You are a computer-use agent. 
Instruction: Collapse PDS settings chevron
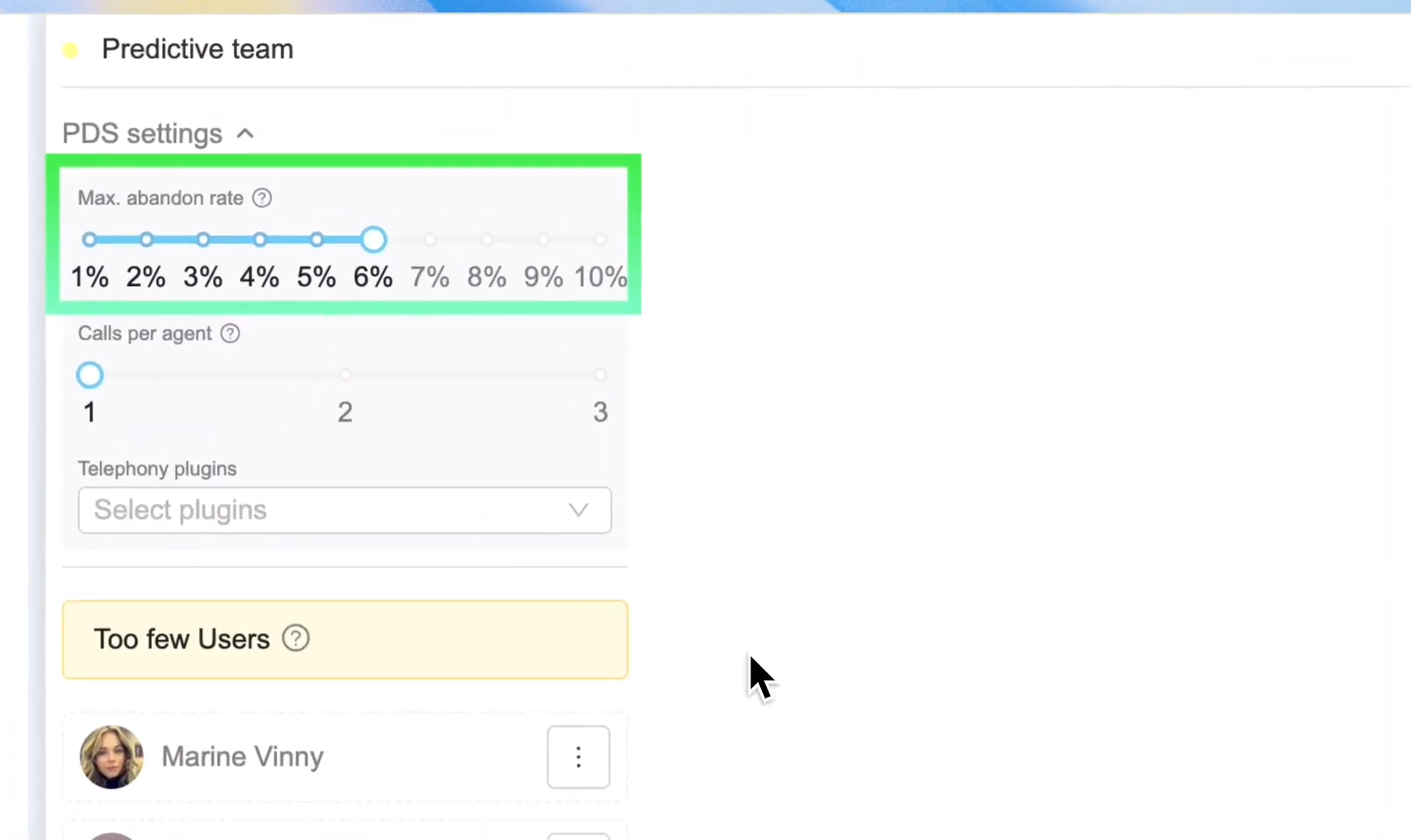pos(245,134)
